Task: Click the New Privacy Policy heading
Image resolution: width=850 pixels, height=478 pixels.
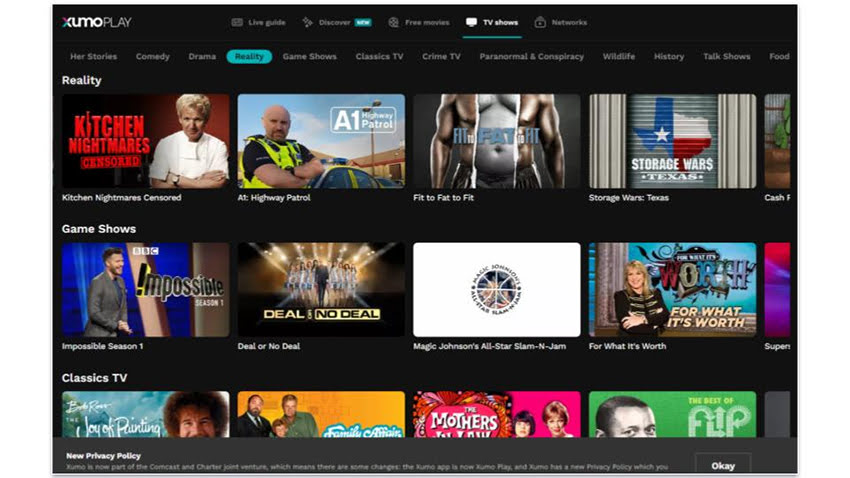Action: pyautogui.click(x=104, y=456)
